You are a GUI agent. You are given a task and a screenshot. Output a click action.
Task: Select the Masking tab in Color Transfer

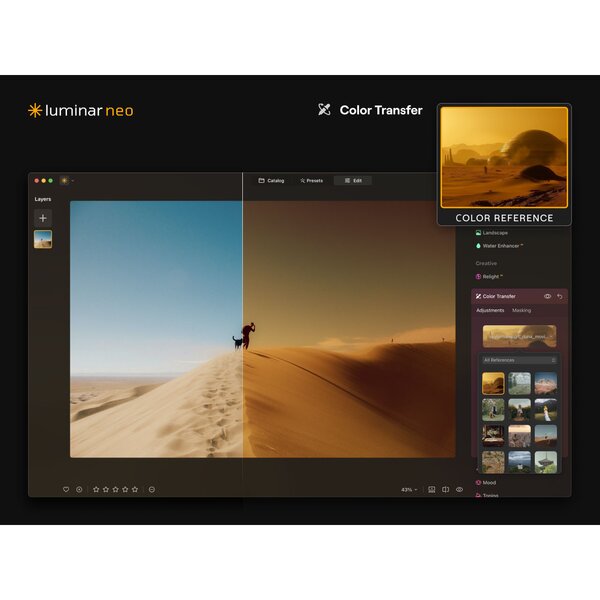[x=521, y=310]
